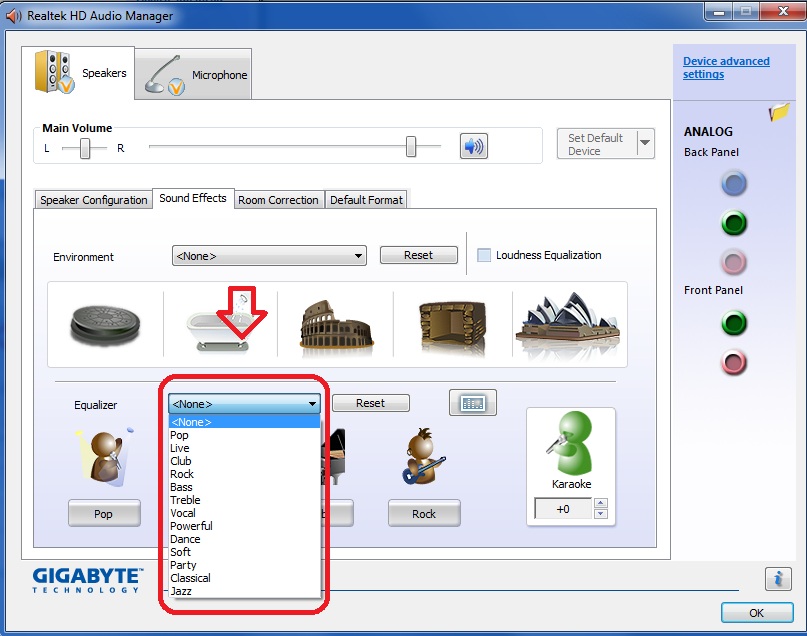The image size is (807, 636).
Task: Click the Rock preset button
Action: pos(424,513)
